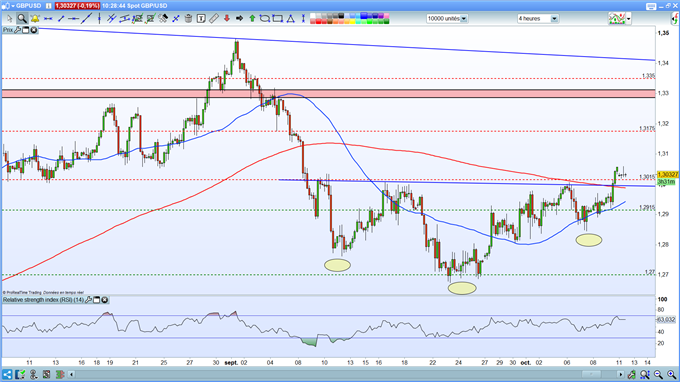680x382 pixels.
Task: Click the current price label 1,30327
Action: tap(668, 174)
